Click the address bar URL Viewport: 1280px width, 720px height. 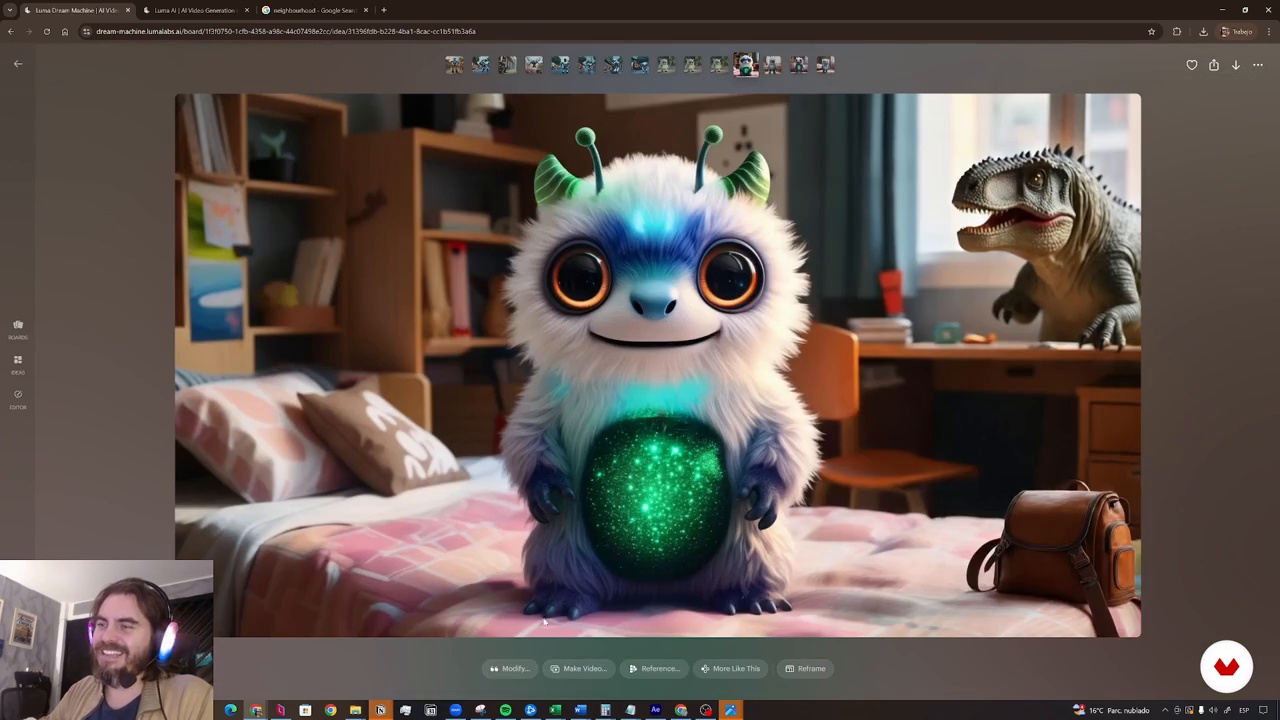coord(286,31)
